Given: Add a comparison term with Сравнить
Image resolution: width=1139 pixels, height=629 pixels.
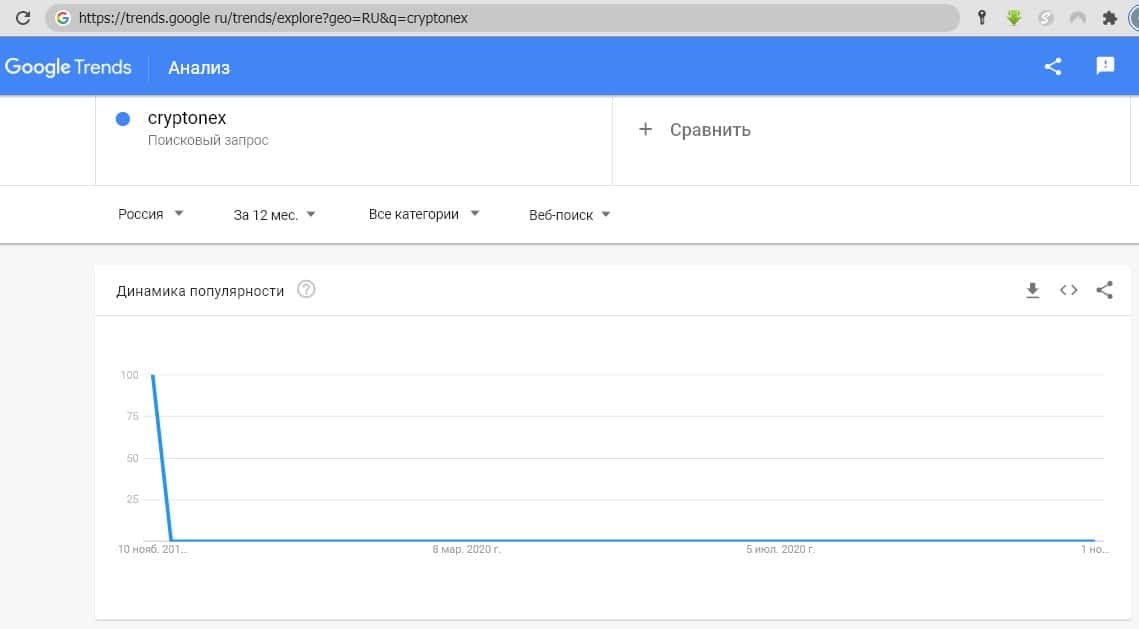Looking at the screenshot, I should click(695, 130).
